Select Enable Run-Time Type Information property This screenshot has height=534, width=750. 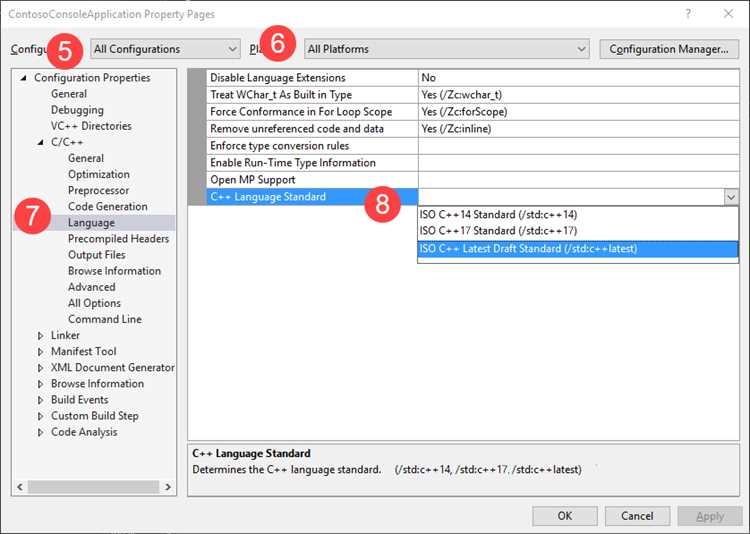(x=312, y=163)
